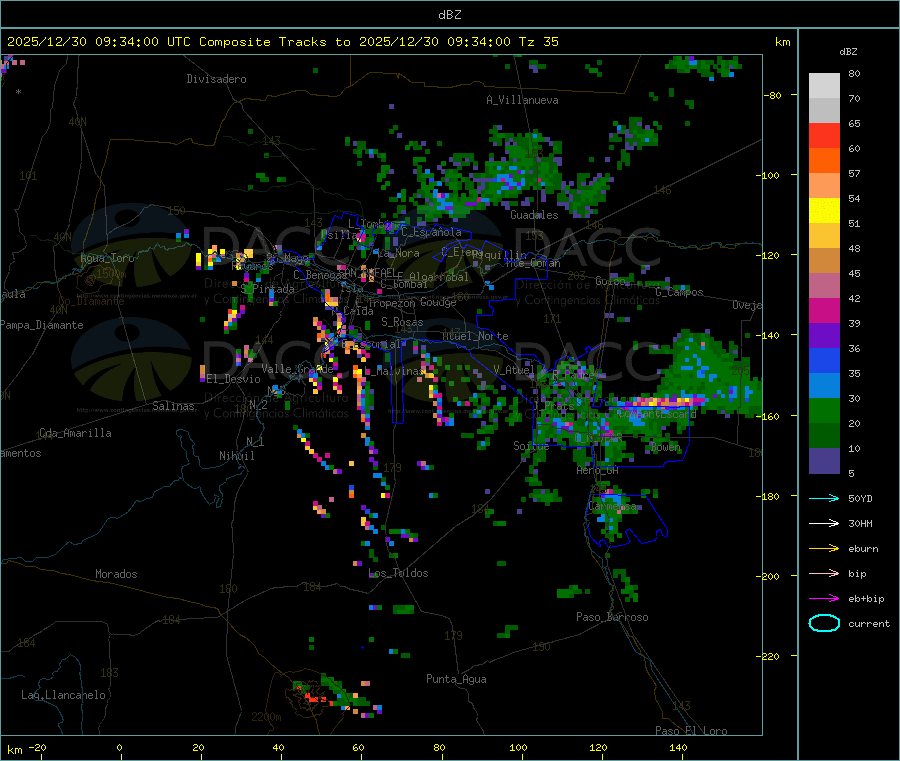900x761 pixels.
Task: Click the Punta_Agua map label
Action: [456, 679]
